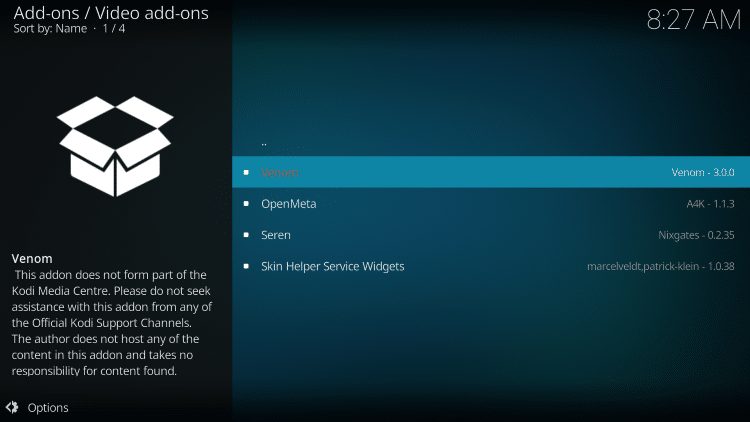The width and height of the screenshot is (750, 422).
Task: Click 'Nixgates - 0.2.35' version text
Action: (696, 235)
